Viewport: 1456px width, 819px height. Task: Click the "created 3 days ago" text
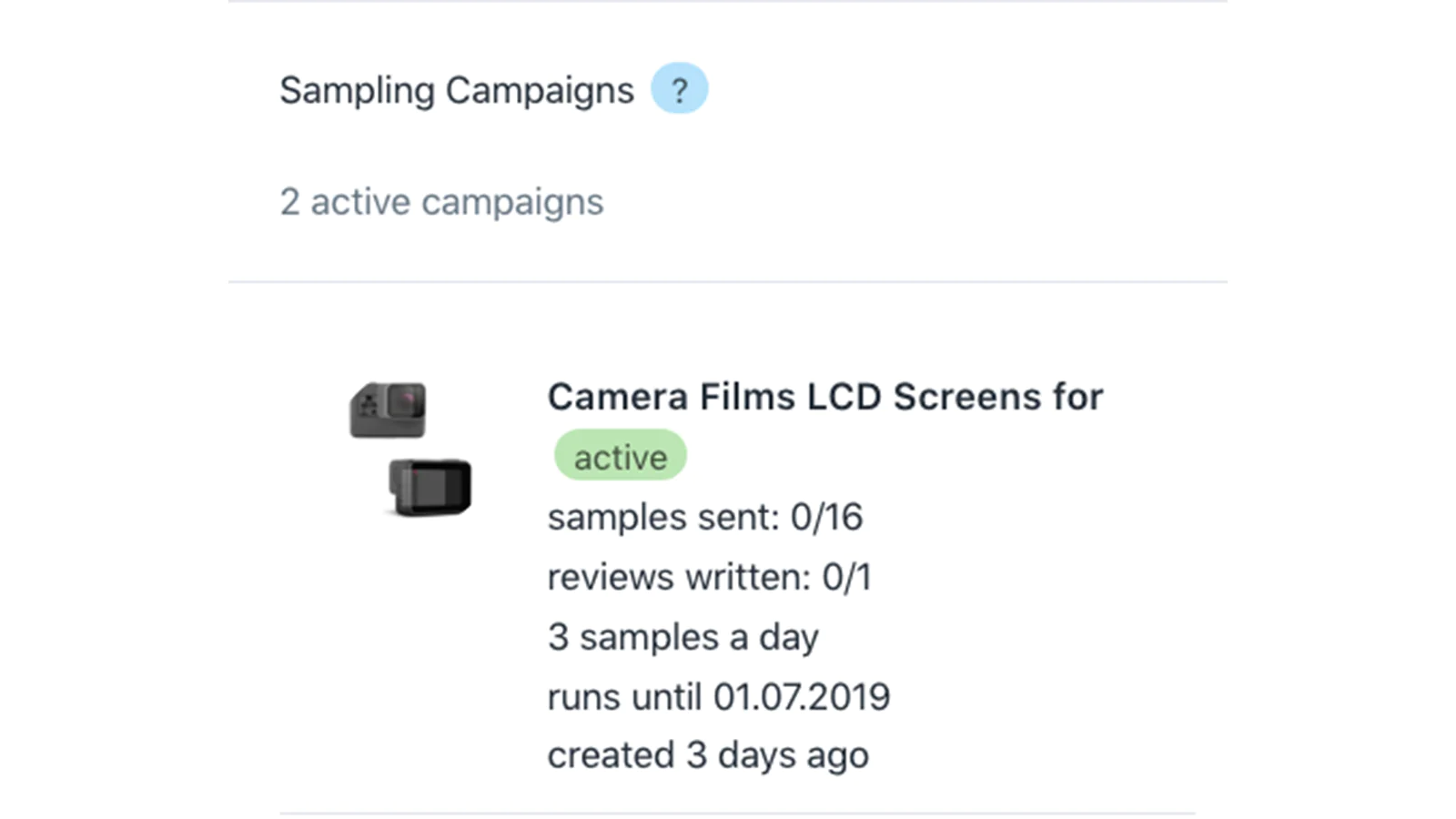coord(708,756)
